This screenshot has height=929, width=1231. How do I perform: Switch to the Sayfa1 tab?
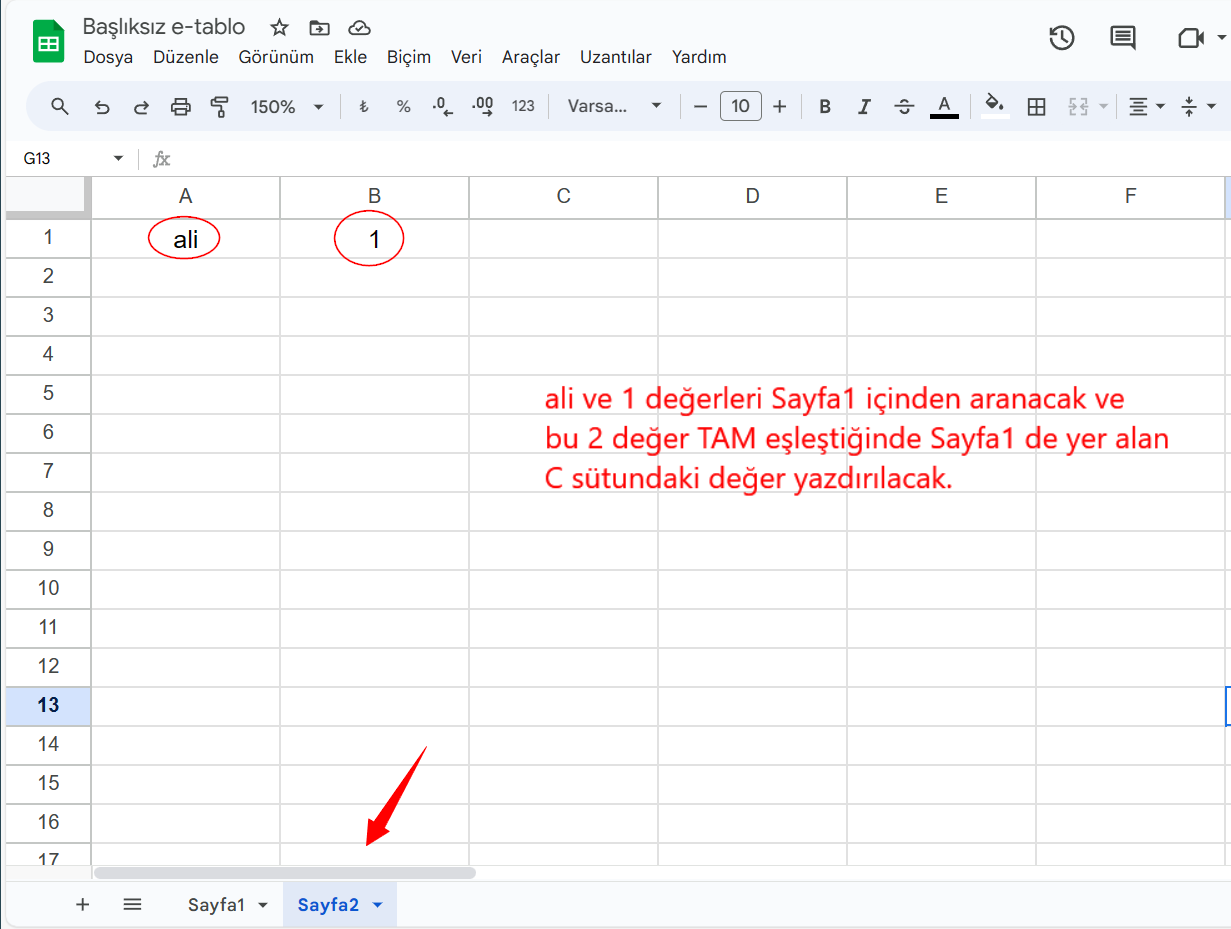point(216,905)
